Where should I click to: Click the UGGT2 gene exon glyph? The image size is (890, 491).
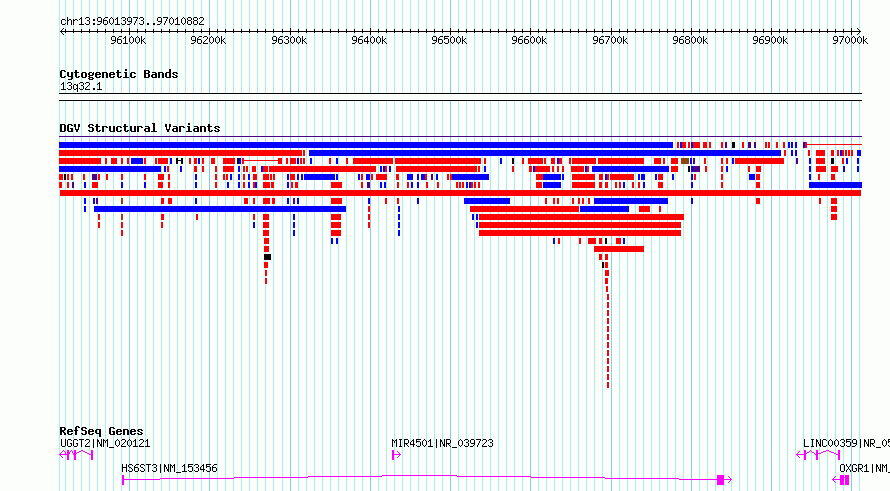[x=76, y=455]
